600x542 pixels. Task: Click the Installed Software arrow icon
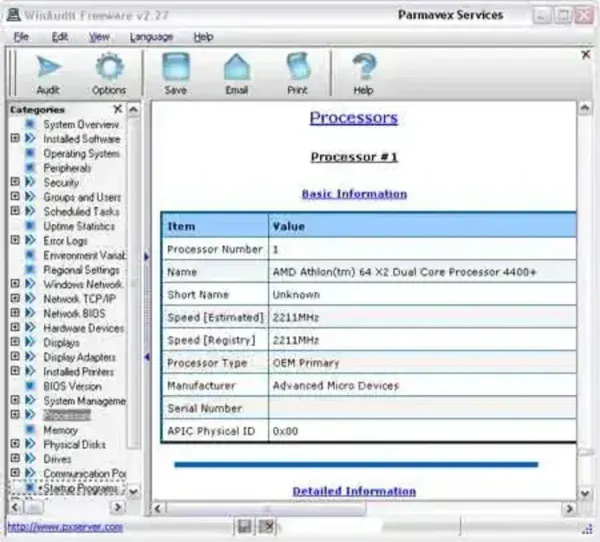click(x=30, y=139)
